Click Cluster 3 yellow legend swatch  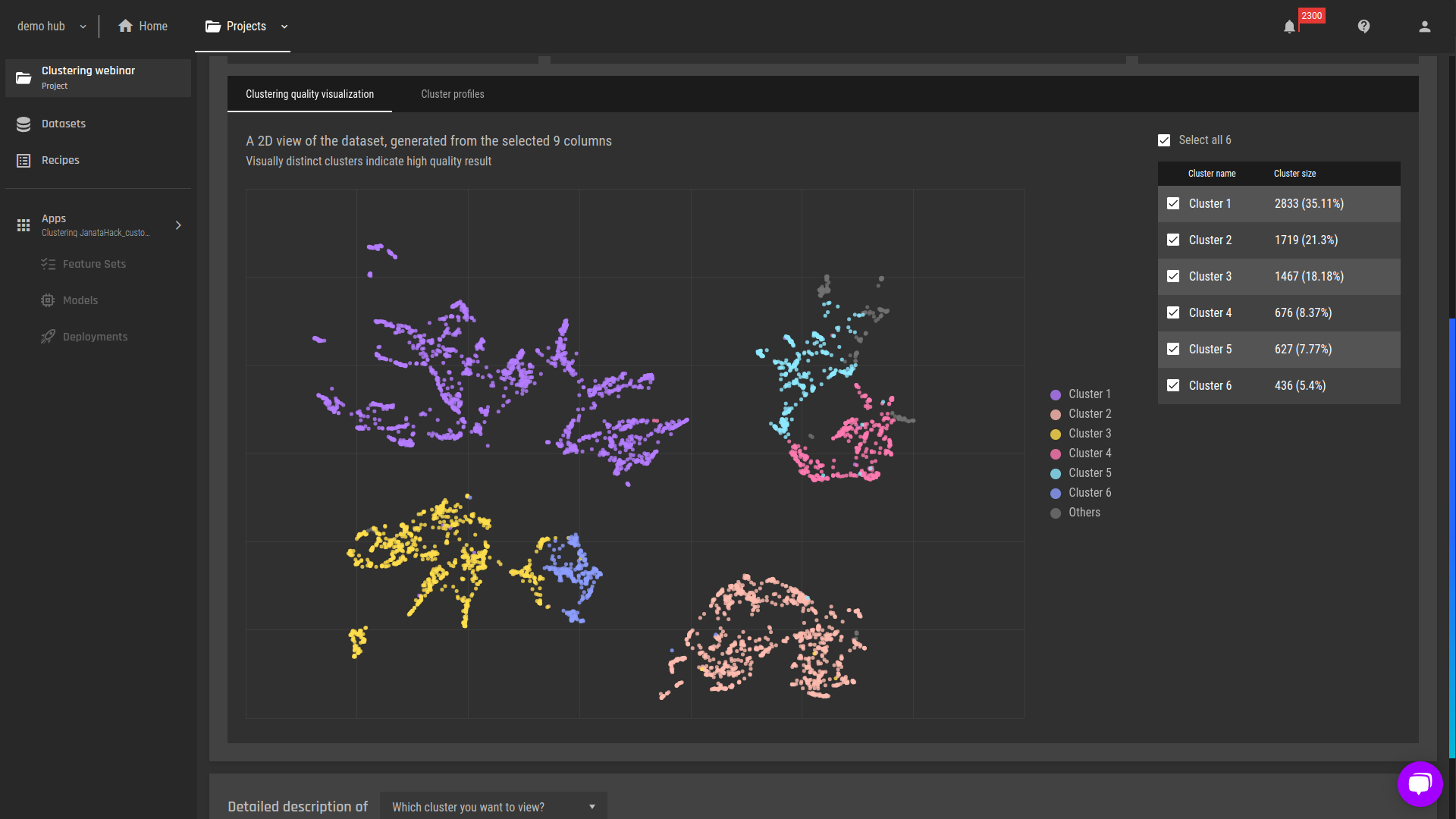[1056, 435]
